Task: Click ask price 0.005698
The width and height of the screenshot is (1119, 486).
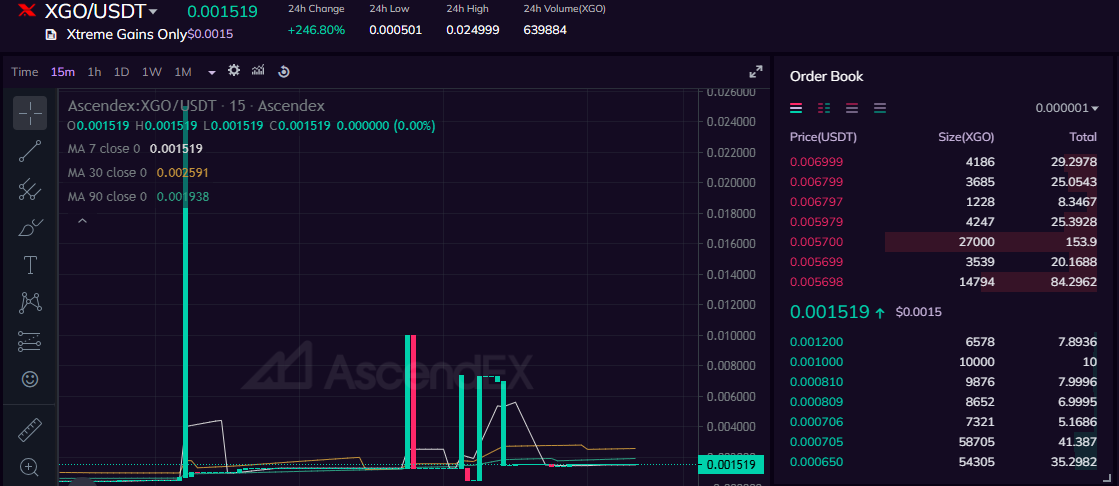Action: (x=816, y=282)
